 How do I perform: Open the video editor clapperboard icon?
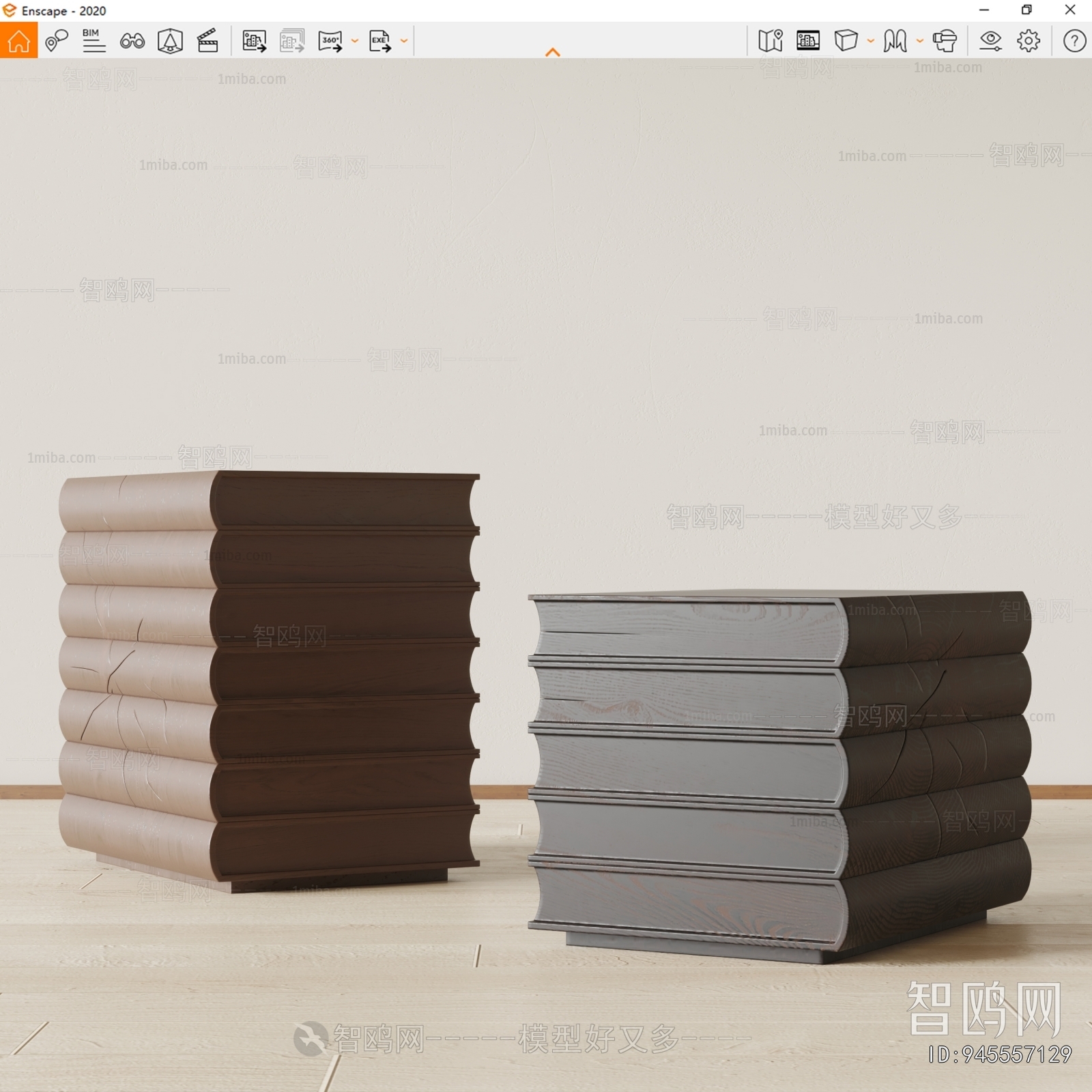pyautogui.click(x=207, y=41)
